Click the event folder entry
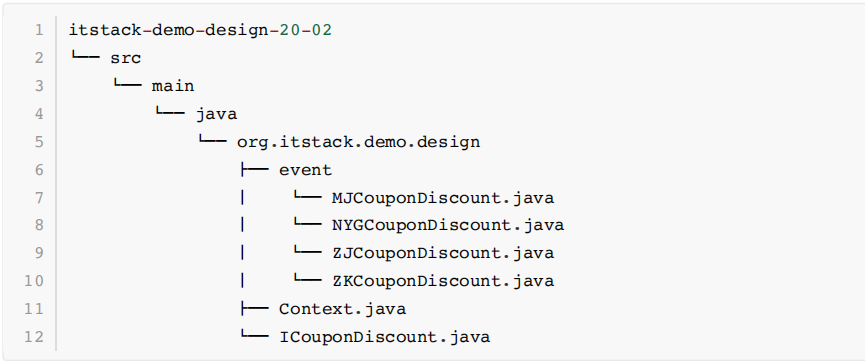Image resolution: width=865 pixels, height=361 pixels. [306, 169]
